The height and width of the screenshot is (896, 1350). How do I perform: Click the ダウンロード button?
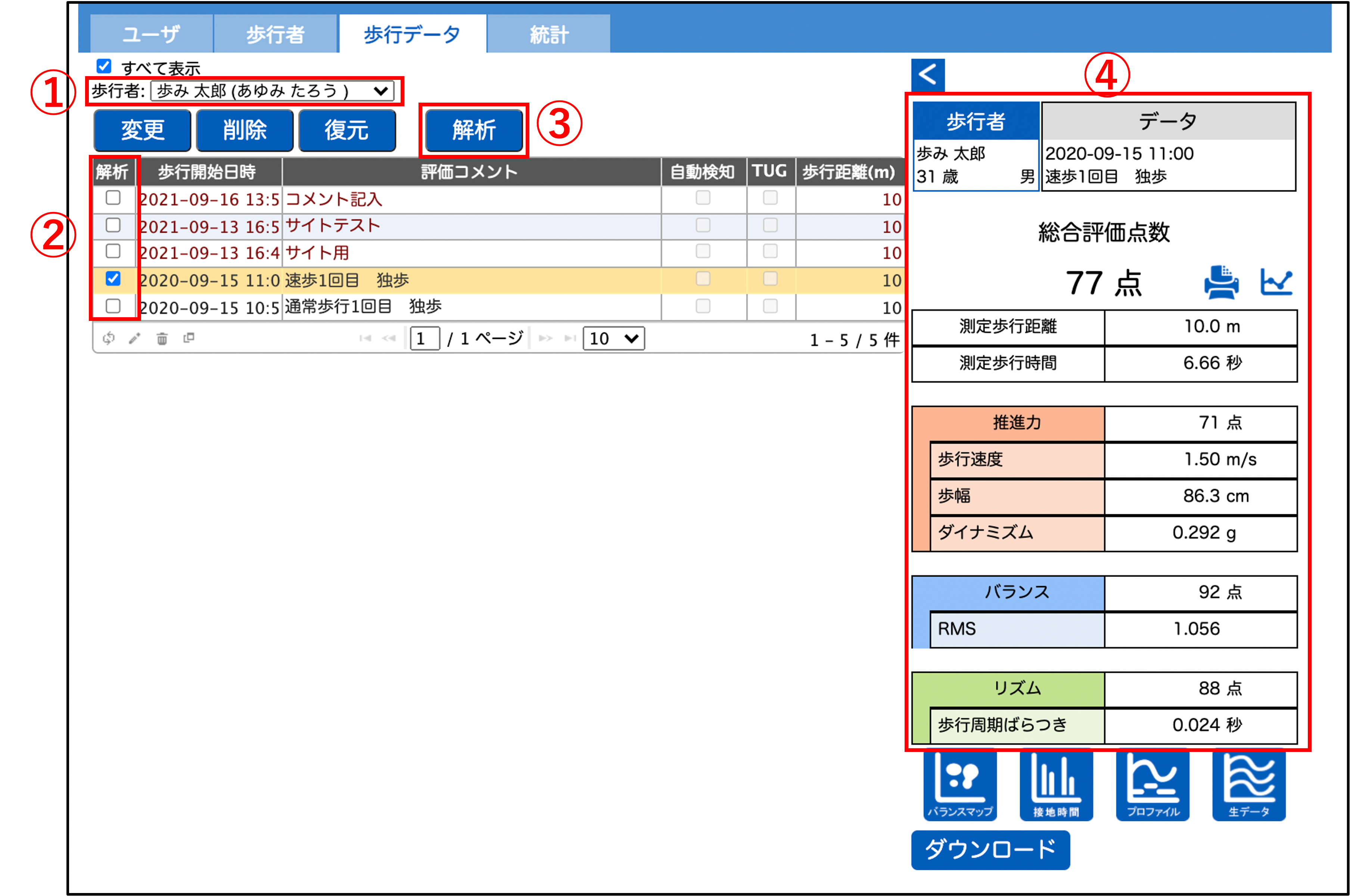990,850
